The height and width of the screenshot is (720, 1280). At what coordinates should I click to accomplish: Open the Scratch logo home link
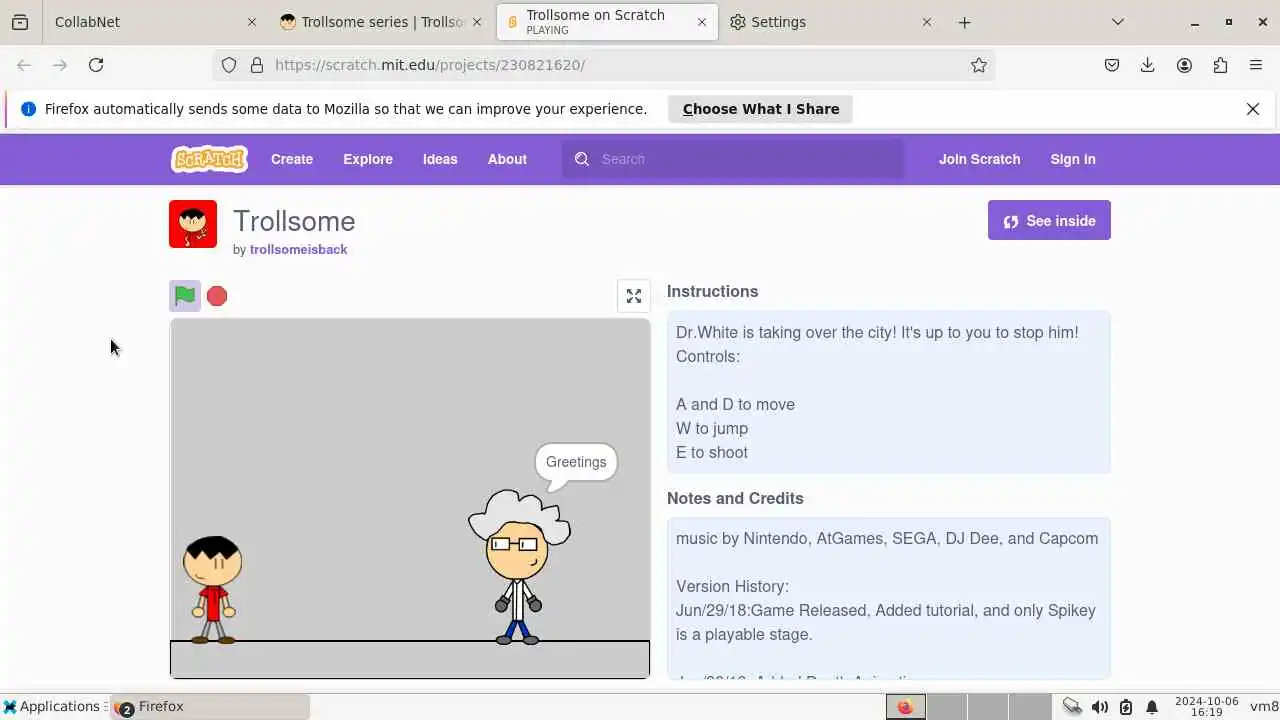(209, 159)
